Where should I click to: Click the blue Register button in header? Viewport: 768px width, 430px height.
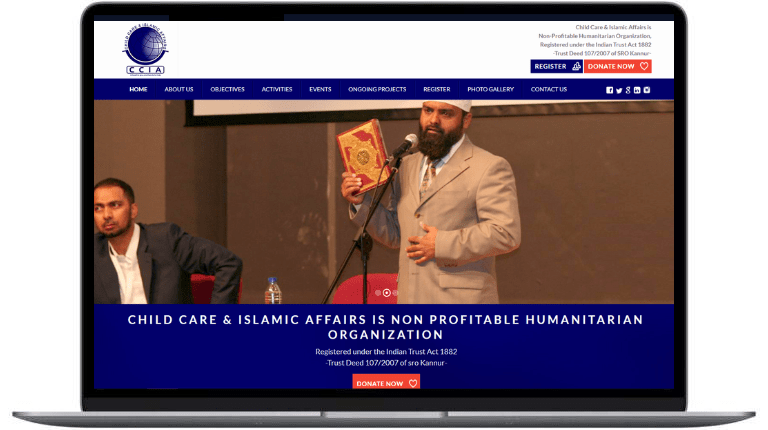pos(556,66)
